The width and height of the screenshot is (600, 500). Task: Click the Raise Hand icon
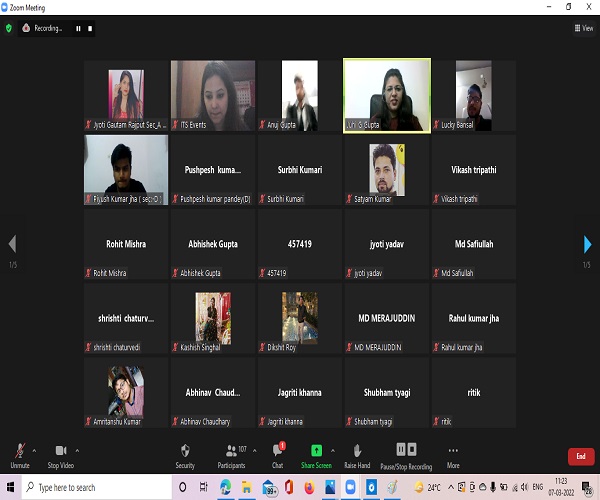357,451
